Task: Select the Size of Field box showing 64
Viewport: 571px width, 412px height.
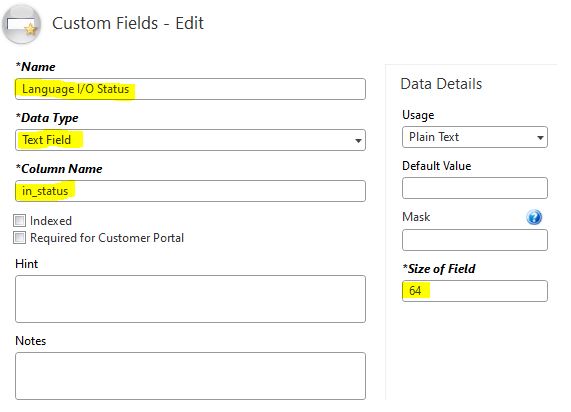Action: click(475, 291)
